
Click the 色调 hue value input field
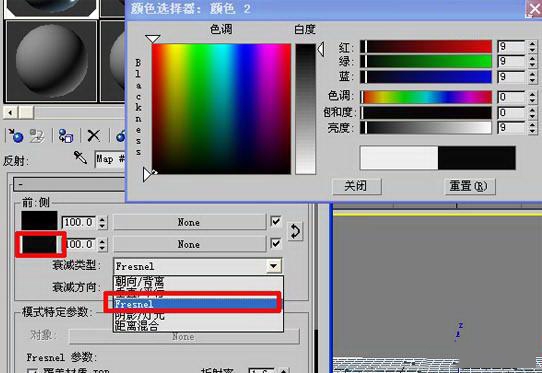[511, 97]
